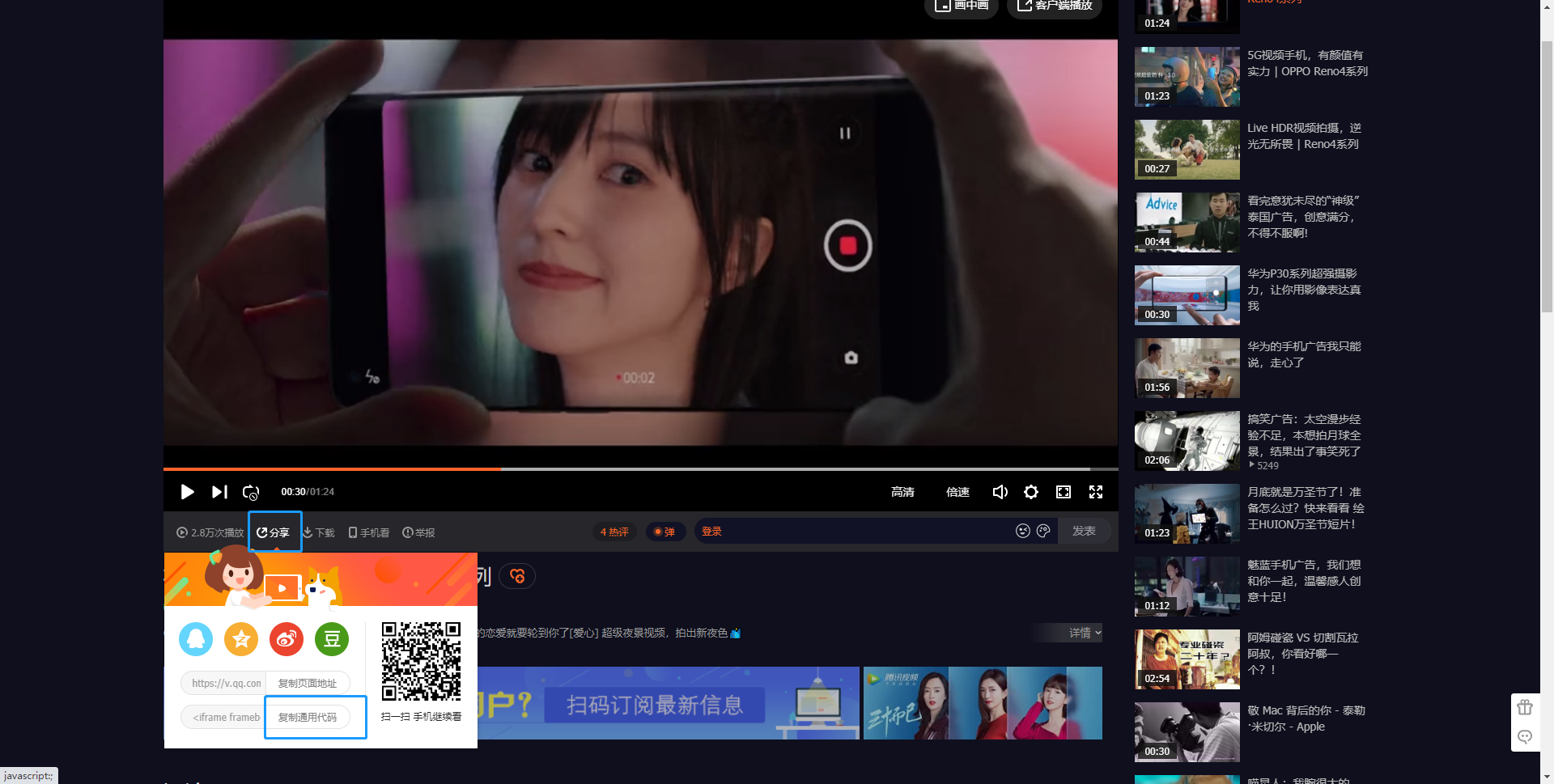The height and width of the screenshot is (784, 1554).
Task: Toggle the danmaku bullet comments switch
Action: [x=665, y=532]
